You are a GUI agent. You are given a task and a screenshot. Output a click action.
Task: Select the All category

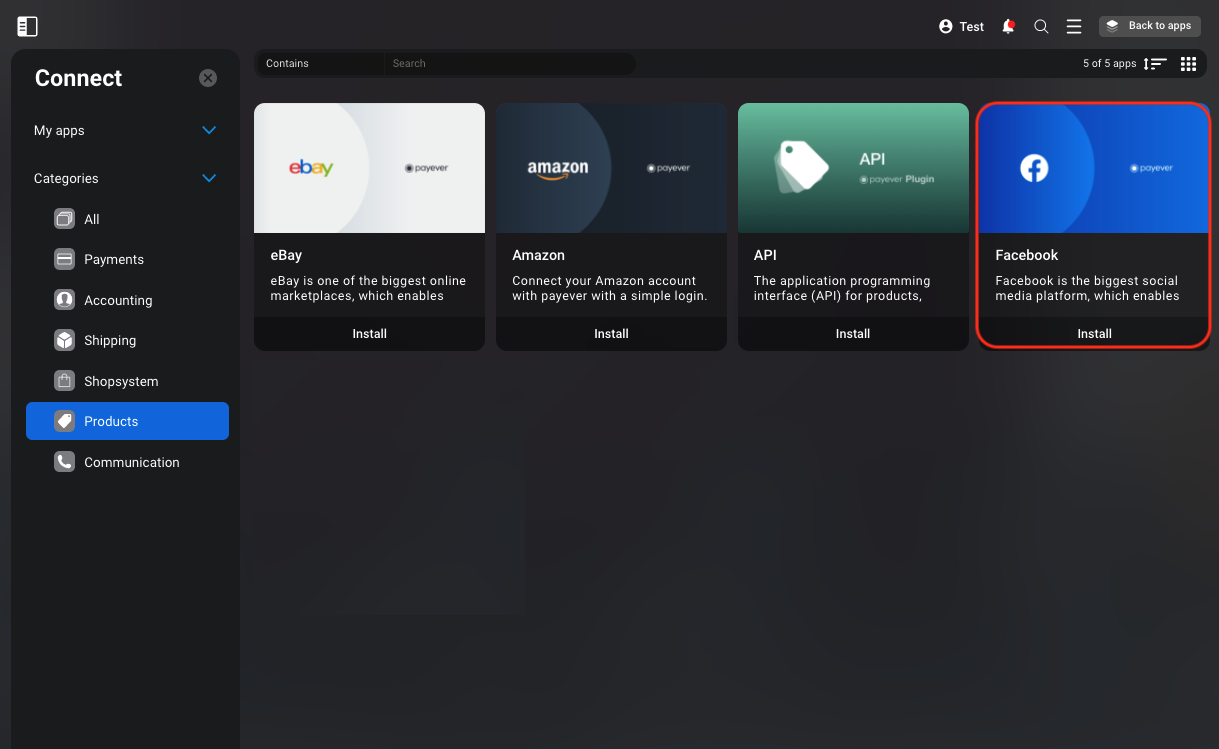(127, 219)
